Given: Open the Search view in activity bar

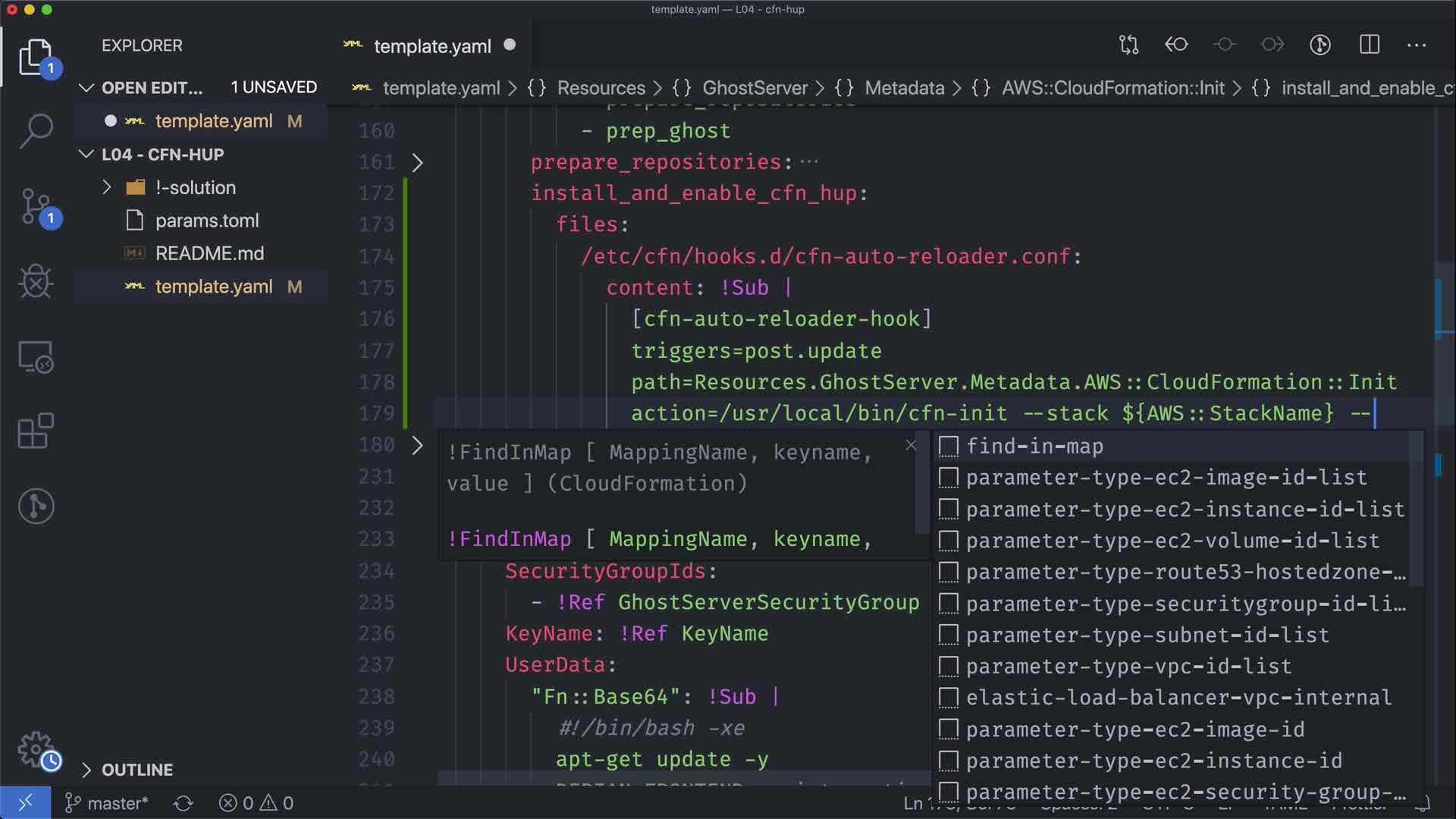Looking at the screenshot, I should point(36,130).
